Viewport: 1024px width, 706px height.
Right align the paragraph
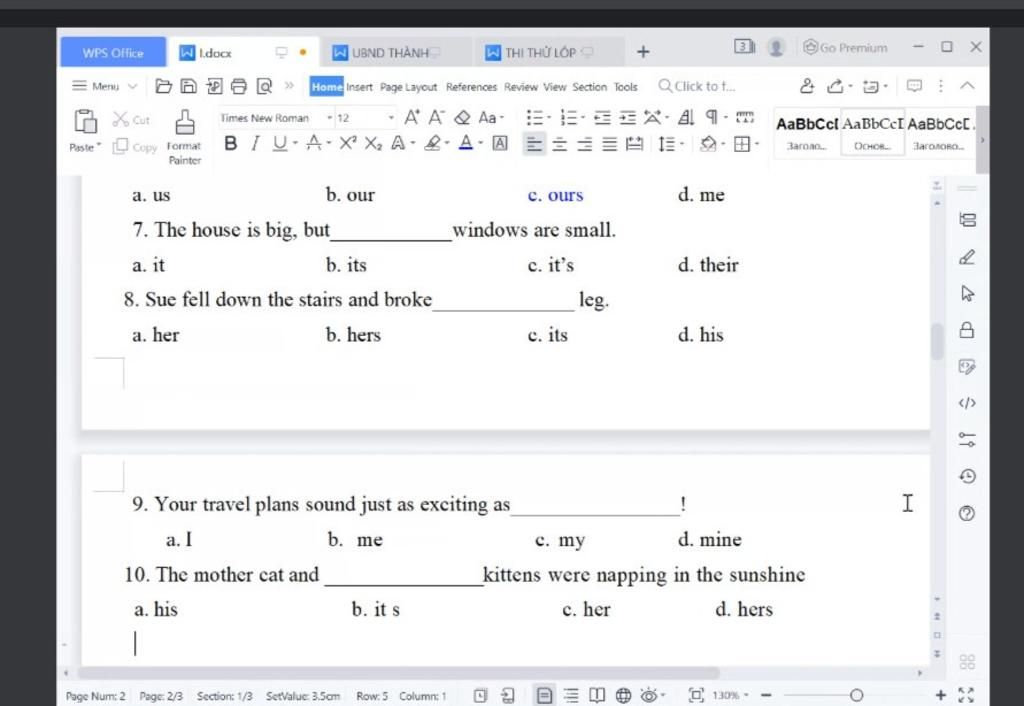584,144
